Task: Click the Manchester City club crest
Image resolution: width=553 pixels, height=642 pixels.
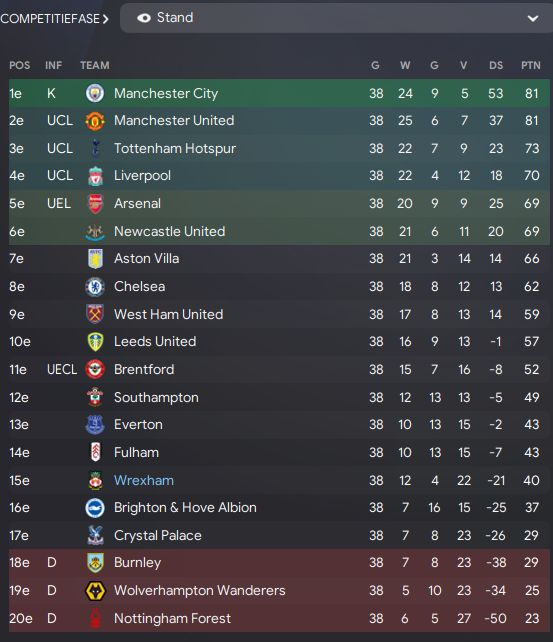Action: coord(95,93)
